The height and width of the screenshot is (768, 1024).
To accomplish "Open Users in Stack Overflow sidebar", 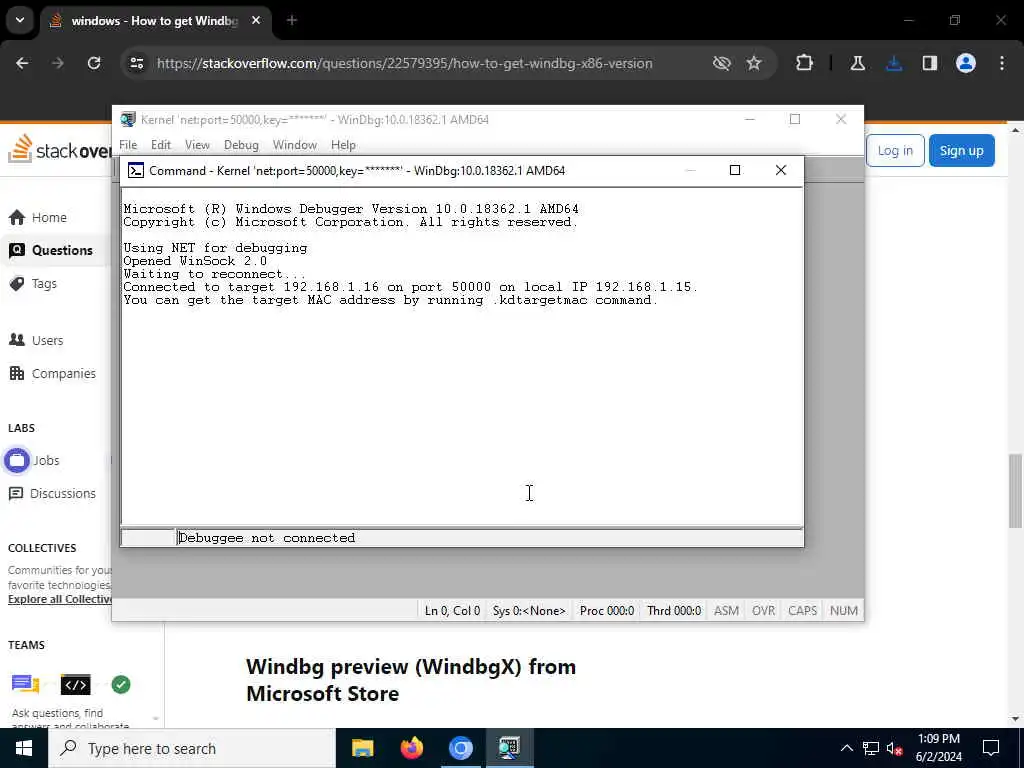I will (x=48, y=340).
